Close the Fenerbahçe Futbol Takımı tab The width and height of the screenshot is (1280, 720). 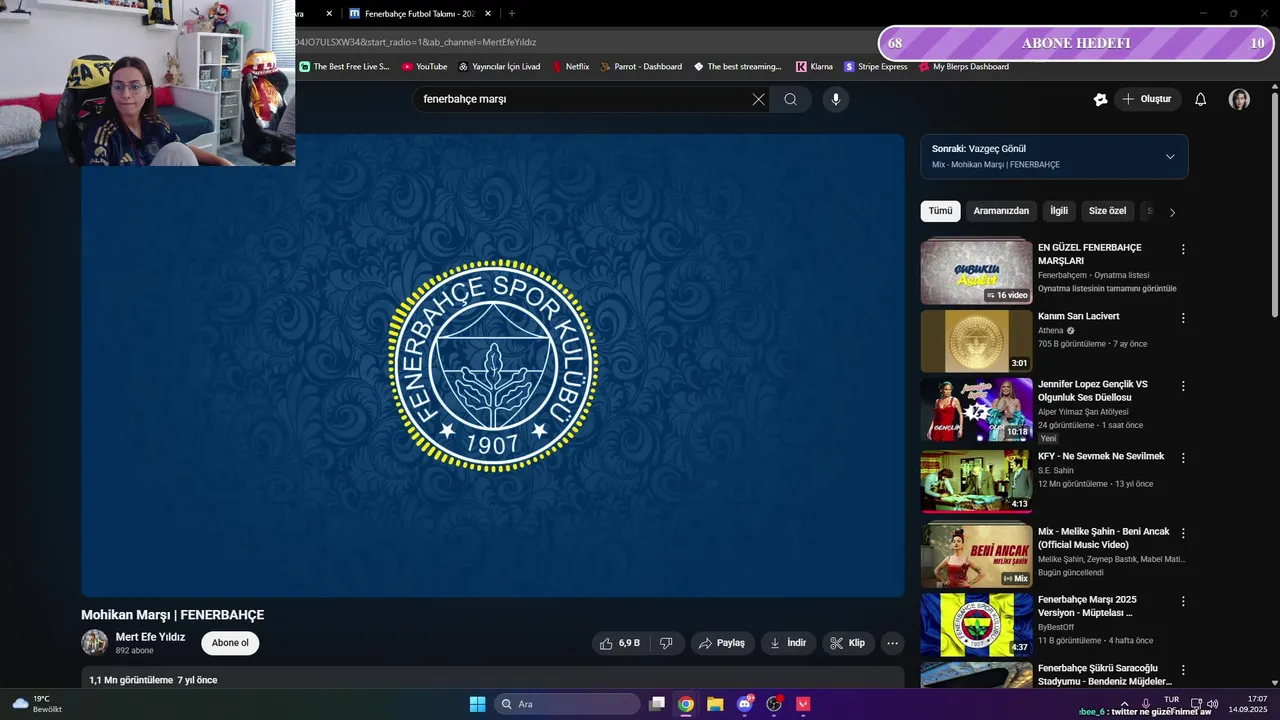point(488,14)
